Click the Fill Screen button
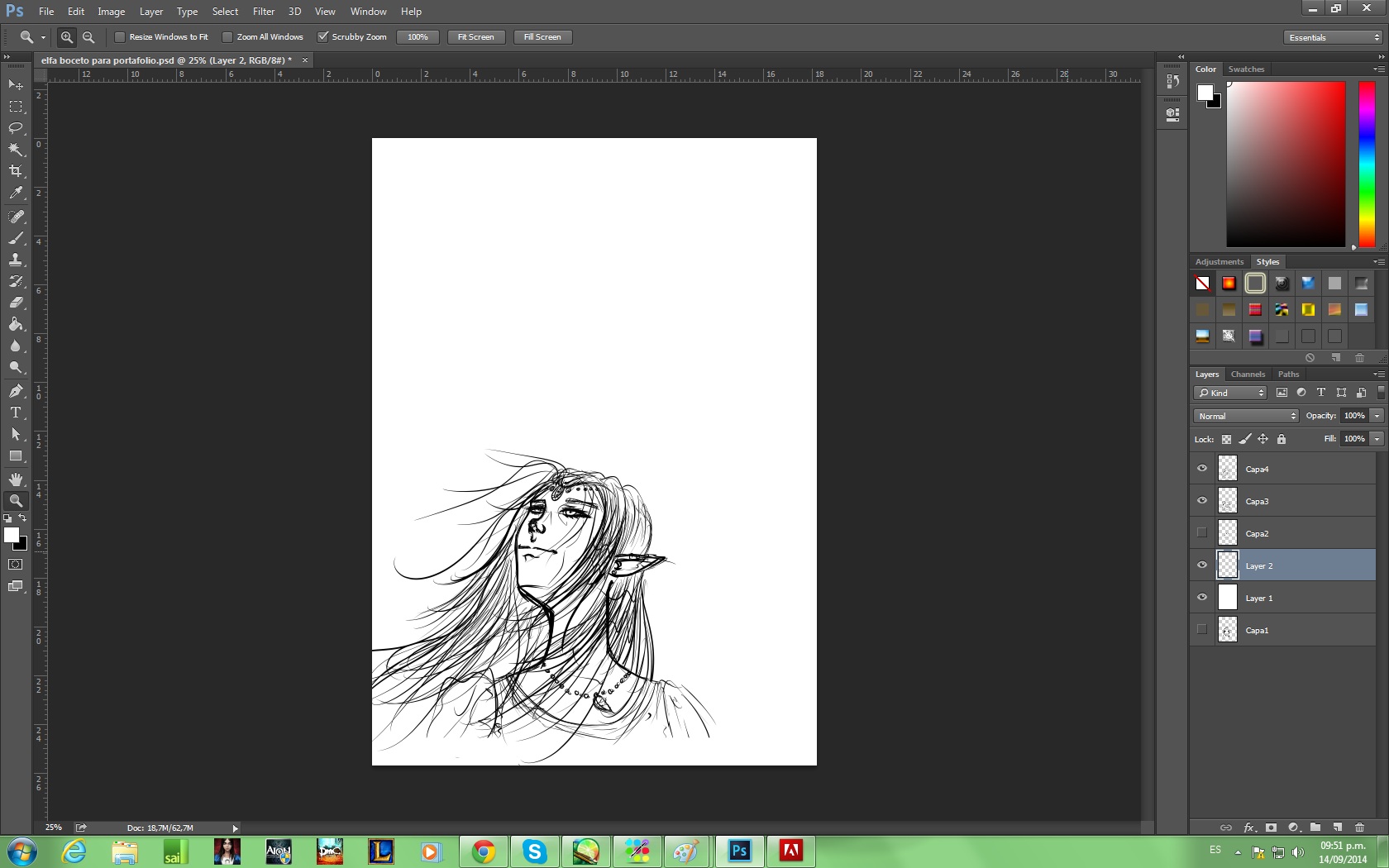1389x868 pixels. tap(542, 37)
